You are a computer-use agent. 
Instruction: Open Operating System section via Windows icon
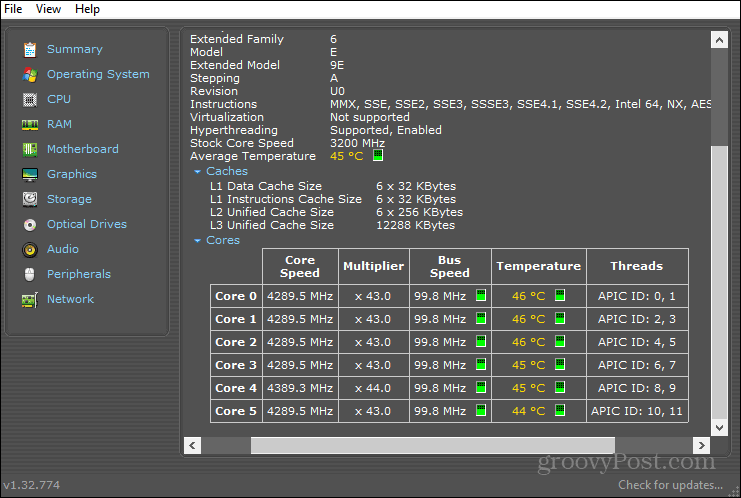[30, 74]
